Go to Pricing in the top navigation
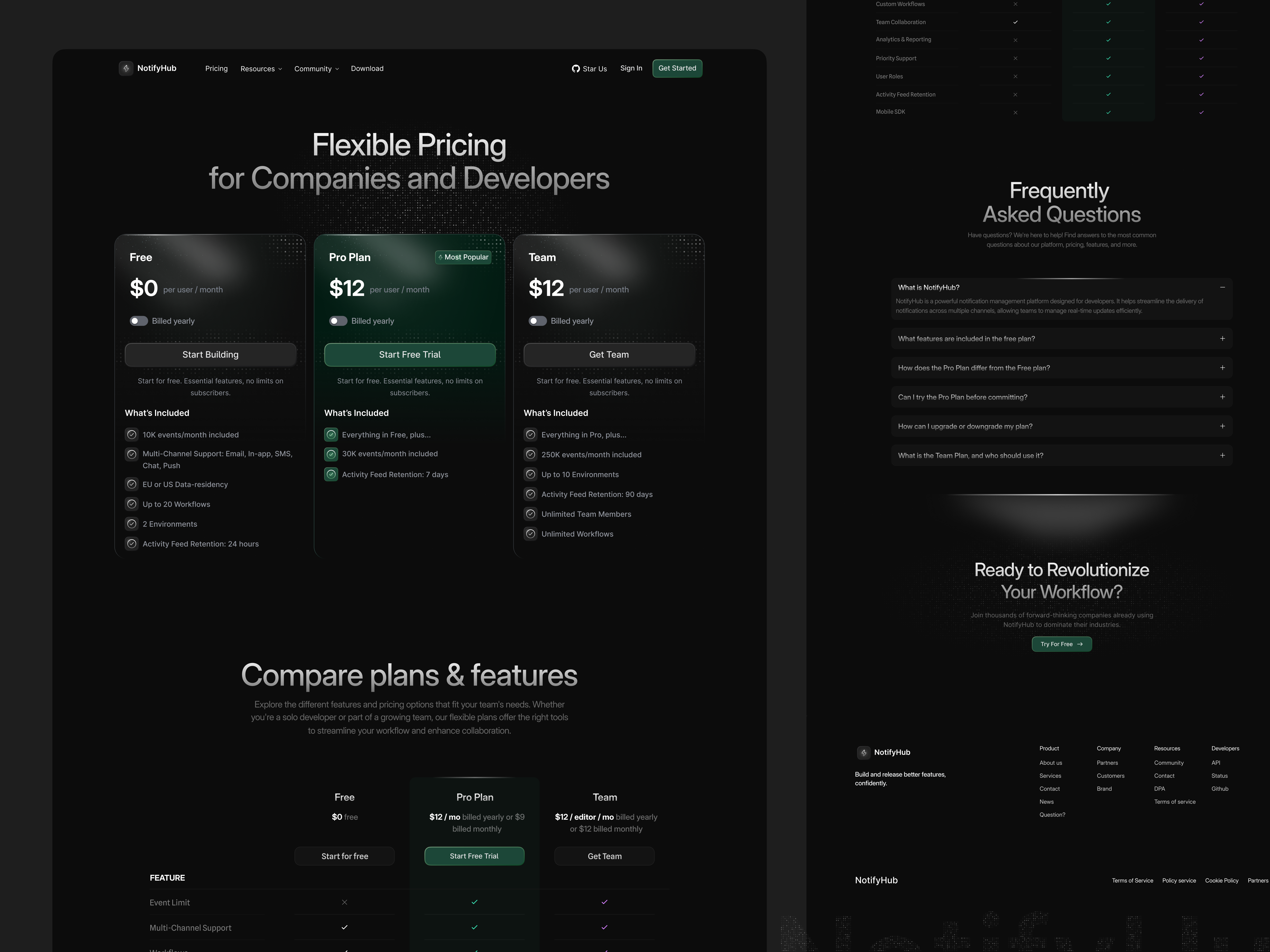The height and width of the screenshot is (952, 1270). pos(216,69)
